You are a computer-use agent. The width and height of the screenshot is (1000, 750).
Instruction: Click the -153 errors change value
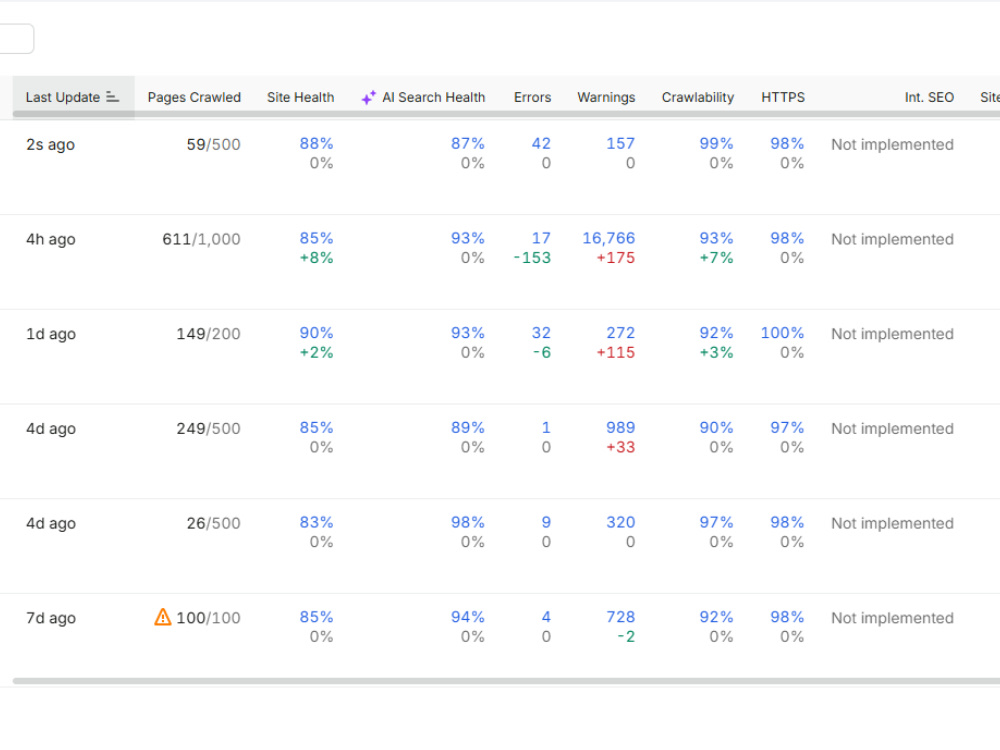[532, 258]
